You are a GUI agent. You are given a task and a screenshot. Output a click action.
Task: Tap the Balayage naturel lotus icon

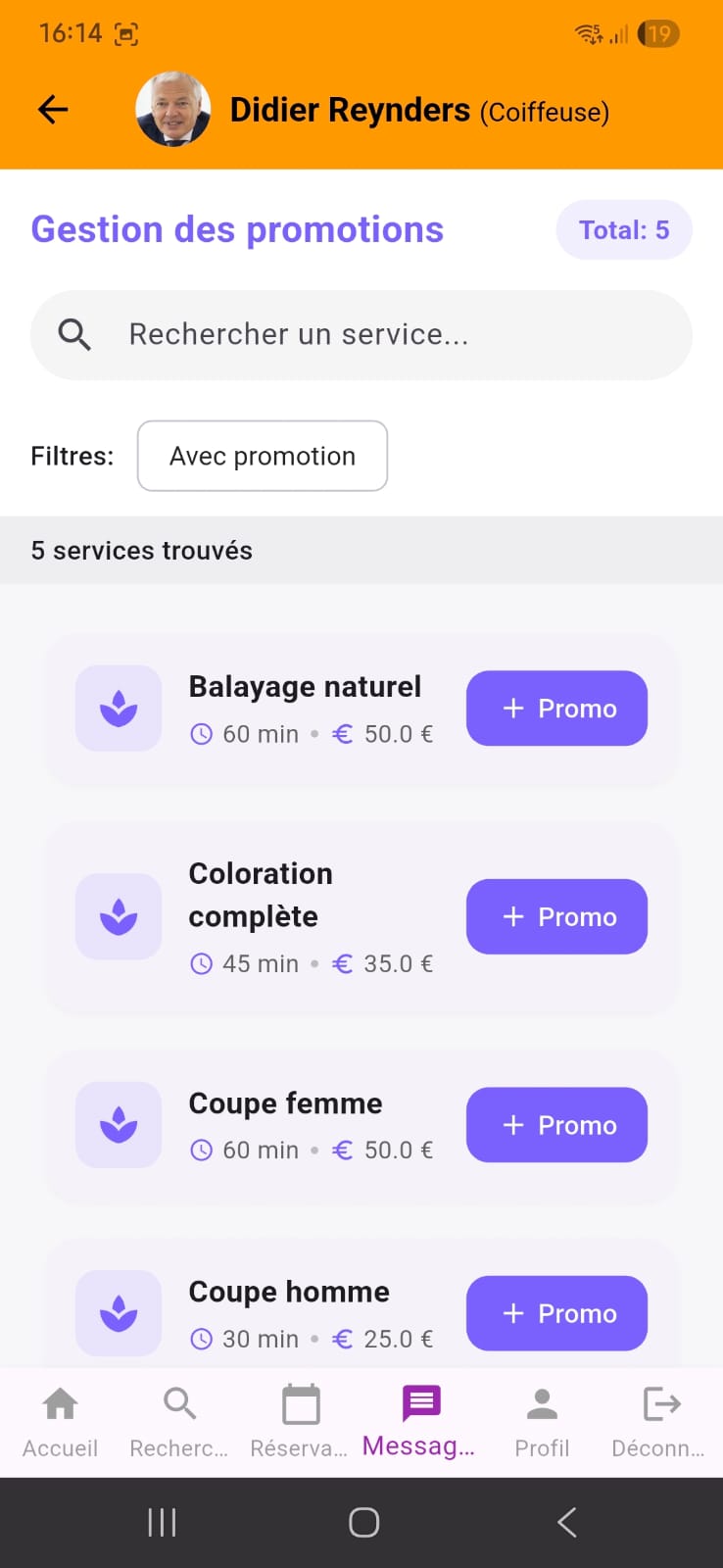pyautogui.click(x=119, y=709)
